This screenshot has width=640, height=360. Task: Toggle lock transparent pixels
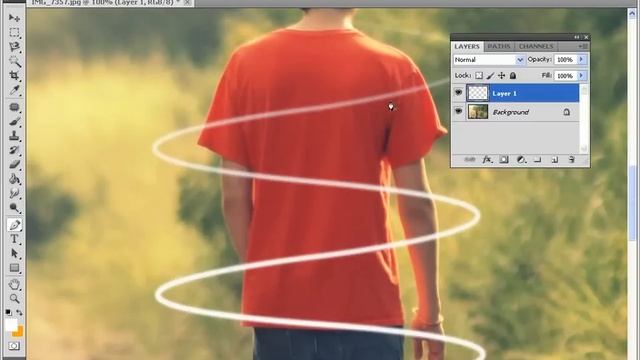click(479, 76)
